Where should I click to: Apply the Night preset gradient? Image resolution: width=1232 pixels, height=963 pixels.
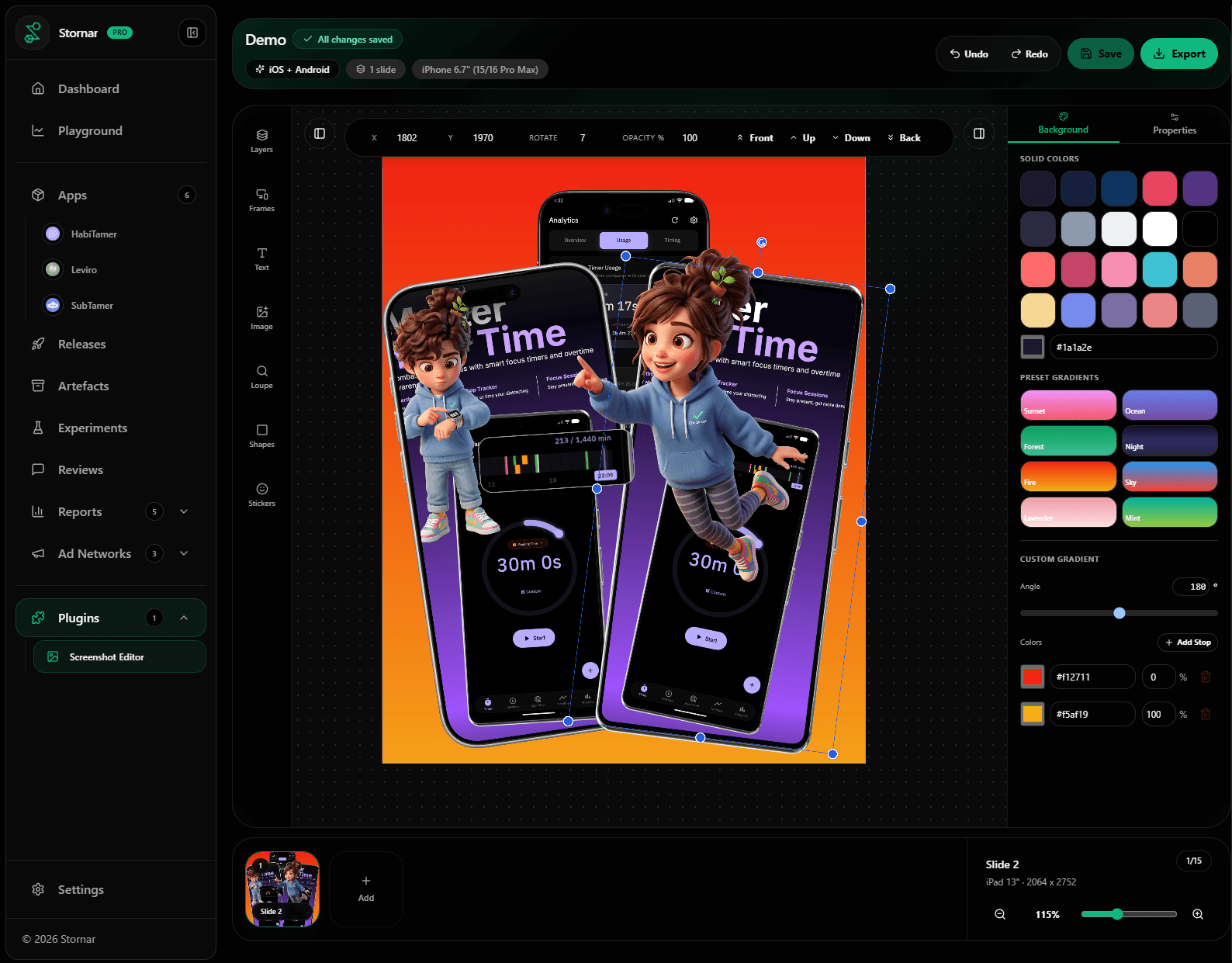click(x=1170, y=441)
